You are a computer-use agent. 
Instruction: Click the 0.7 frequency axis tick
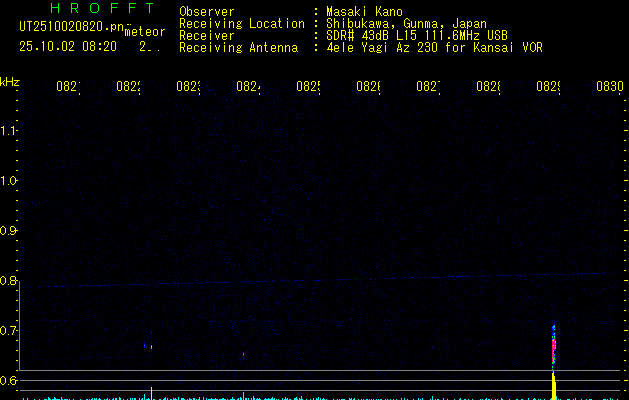click(x=10, y=331)
